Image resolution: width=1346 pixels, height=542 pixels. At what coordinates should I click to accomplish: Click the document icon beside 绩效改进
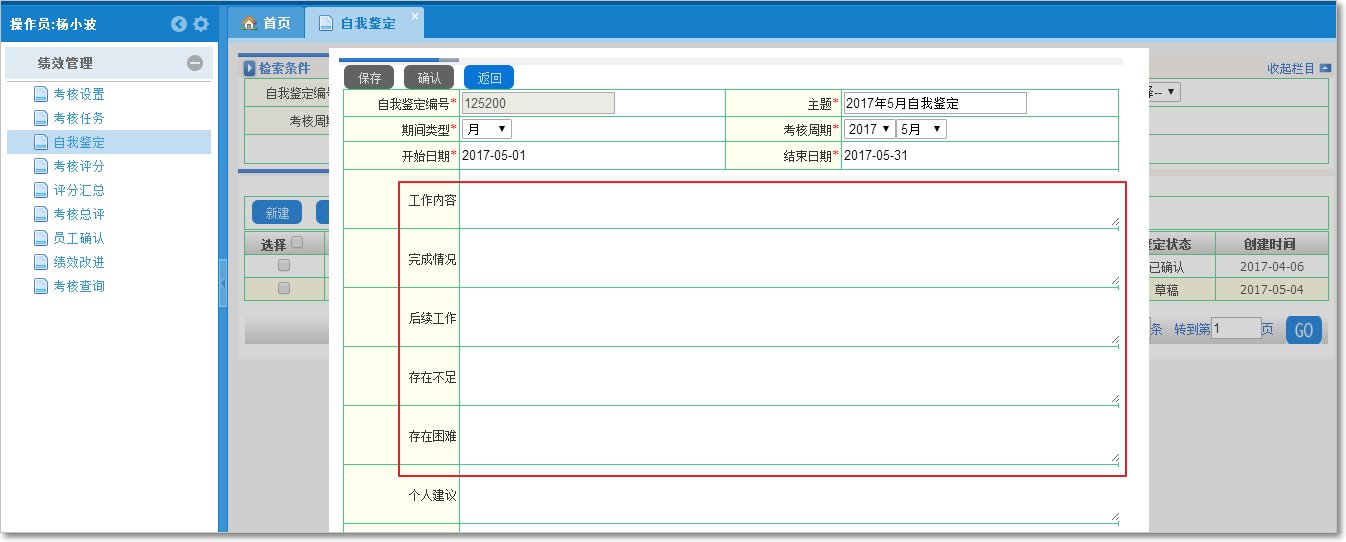pos(41,263)
